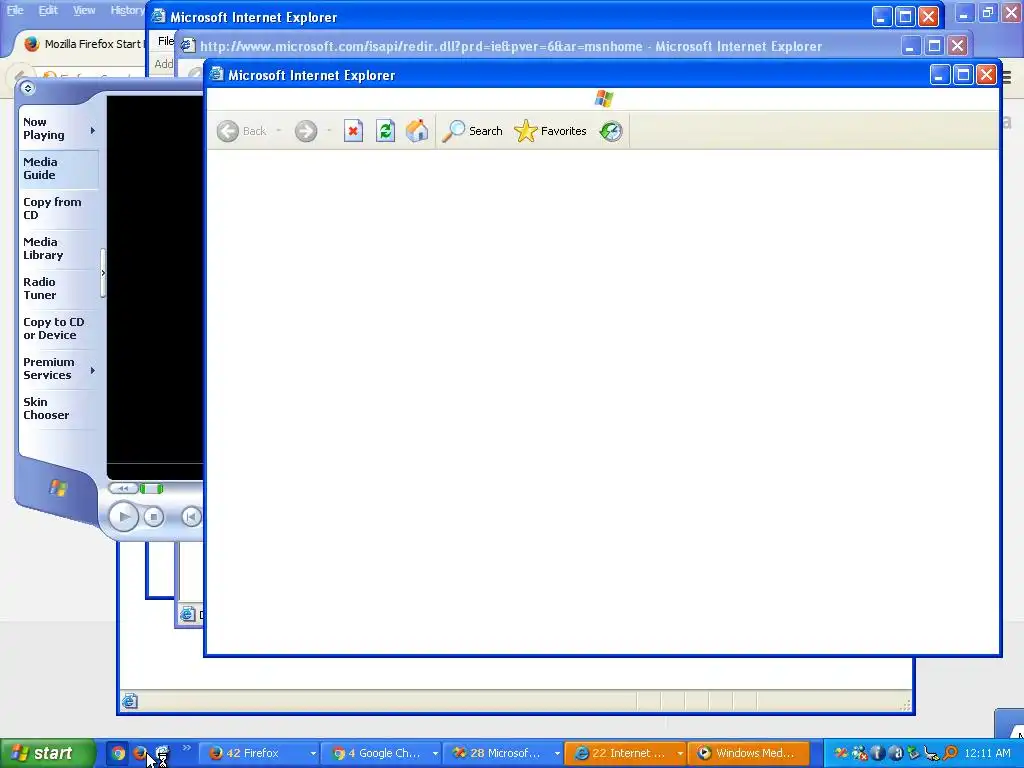Click the Windows flag logo throbber
Viewport: 1024px width, 768px height.
(604, 99)
